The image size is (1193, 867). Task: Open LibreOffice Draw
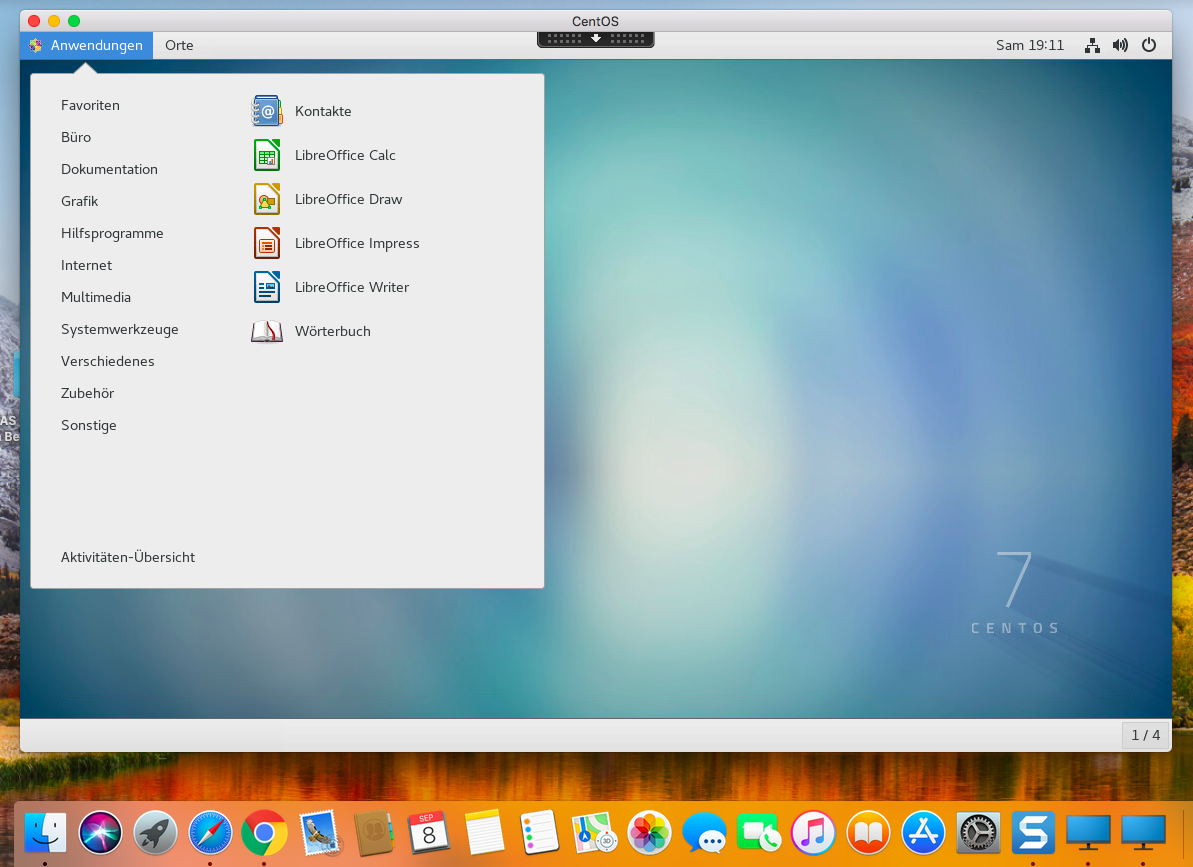[x=347, y=199]
